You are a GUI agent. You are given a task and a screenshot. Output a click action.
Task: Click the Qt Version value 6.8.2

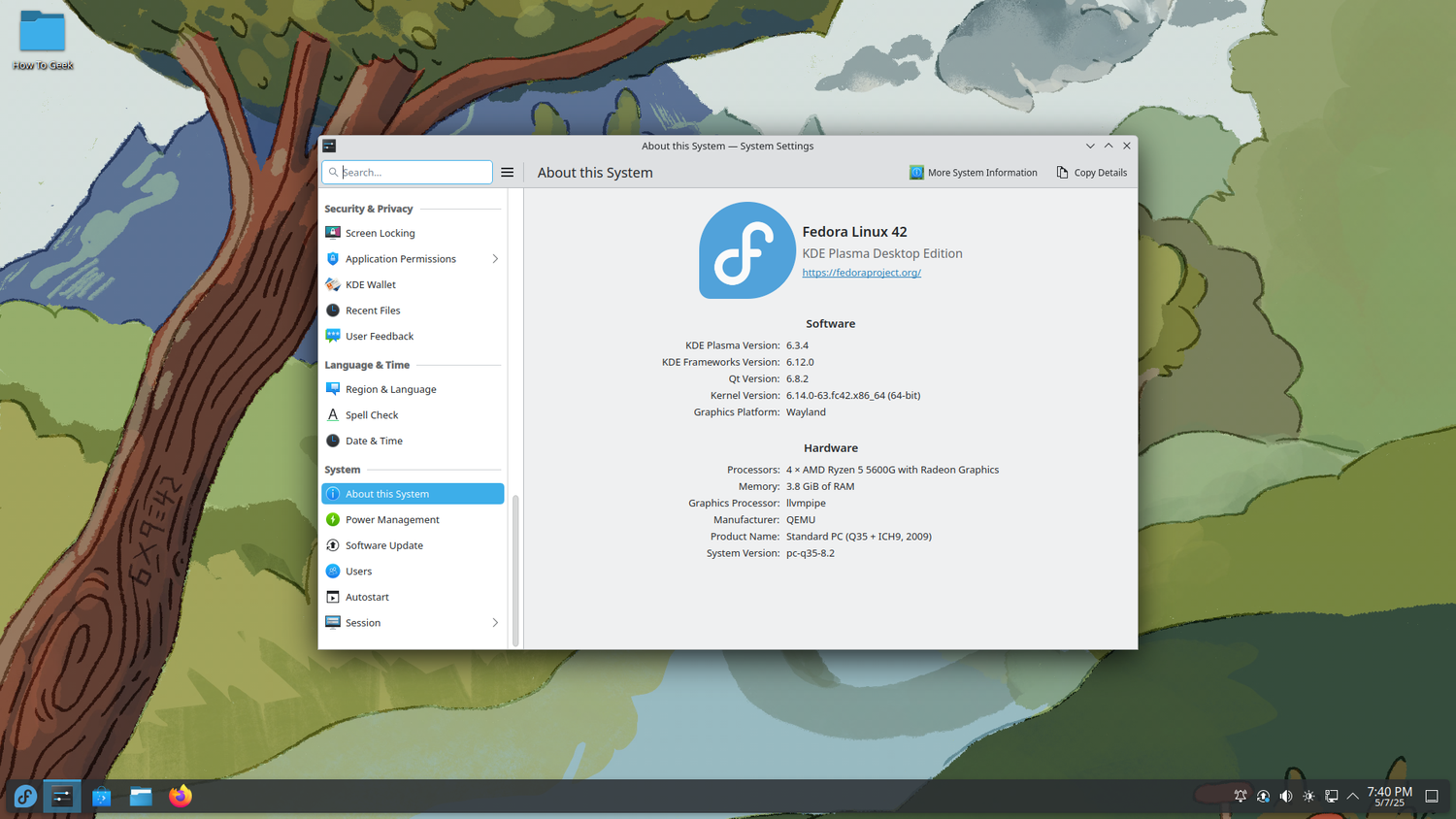(x=797, y=378)
